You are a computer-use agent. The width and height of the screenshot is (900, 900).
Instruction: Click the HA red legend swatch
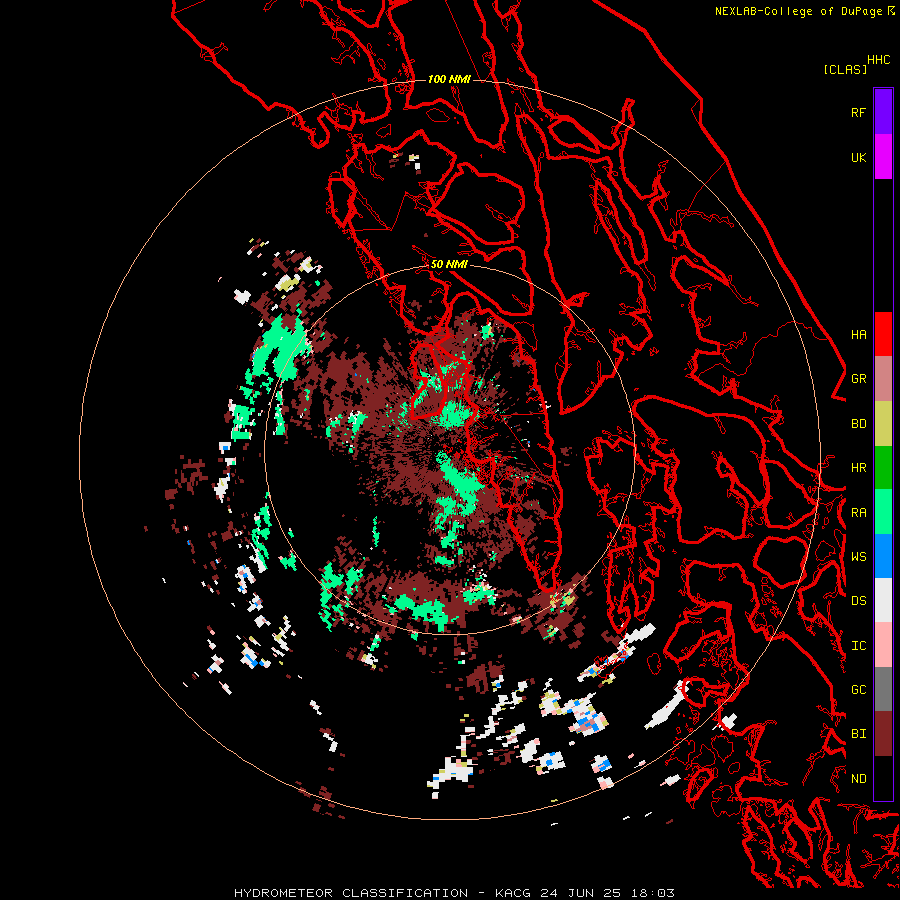coord(883,334)
